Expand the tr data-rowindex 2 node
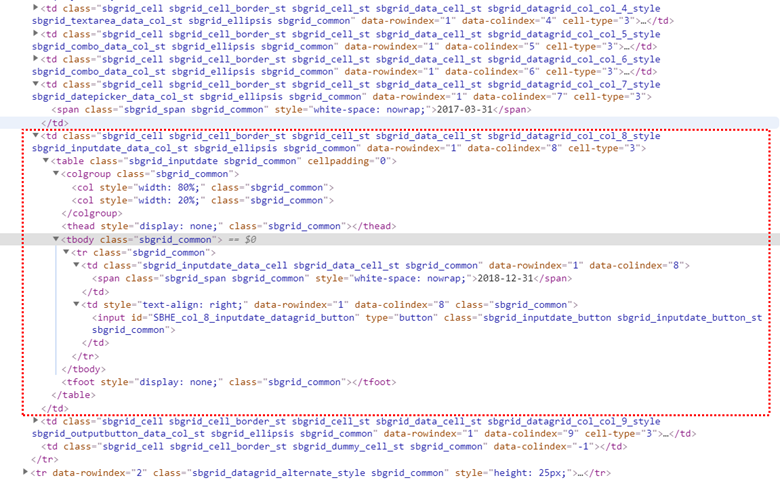 click(25, 472)
